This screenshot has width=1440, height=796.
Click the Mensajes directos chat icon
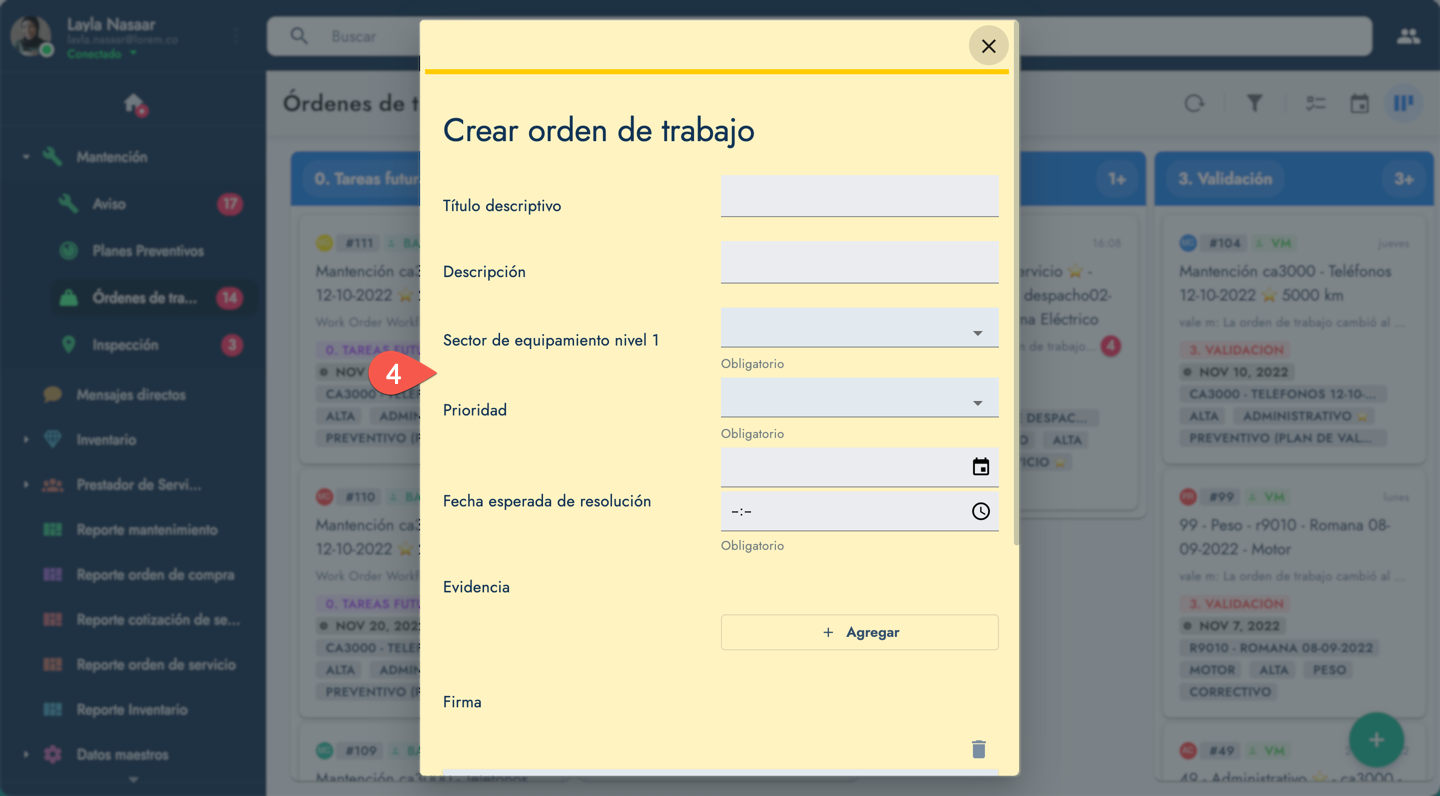click(x=52, y=395)
